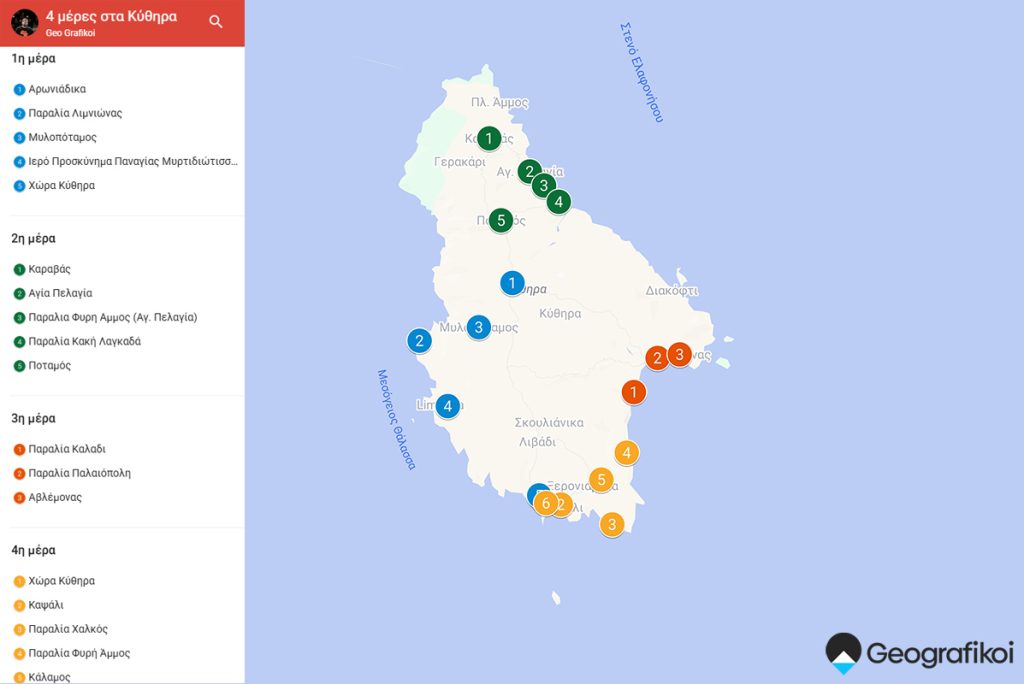Click blue map marker number 2
Viewport: 1024px width, 684px height.
(x=419, y=340)
